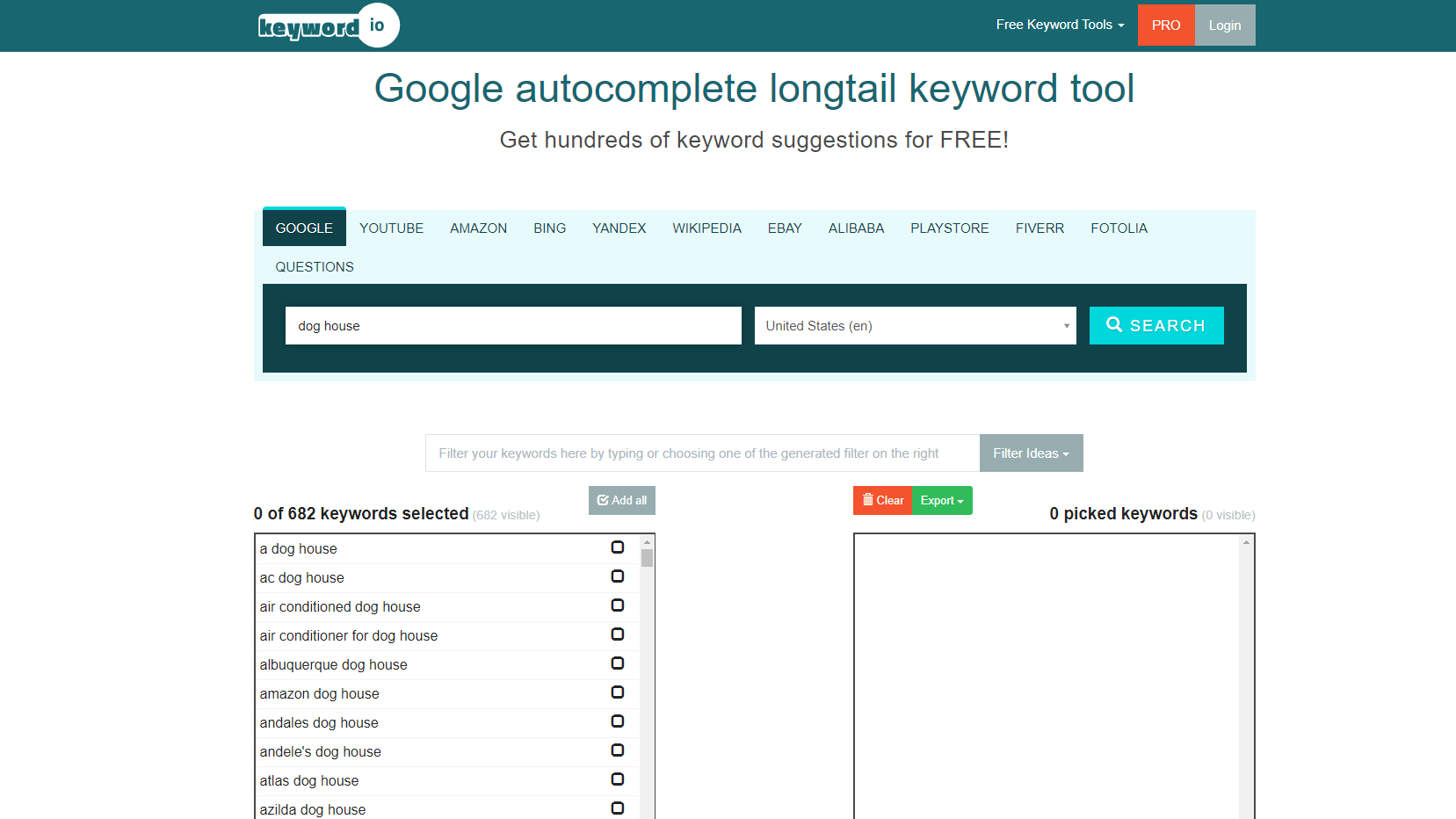This screenshot has width=1456, height=819.
Task: Switch to the YANDEX tab
Action: [619, 228]
